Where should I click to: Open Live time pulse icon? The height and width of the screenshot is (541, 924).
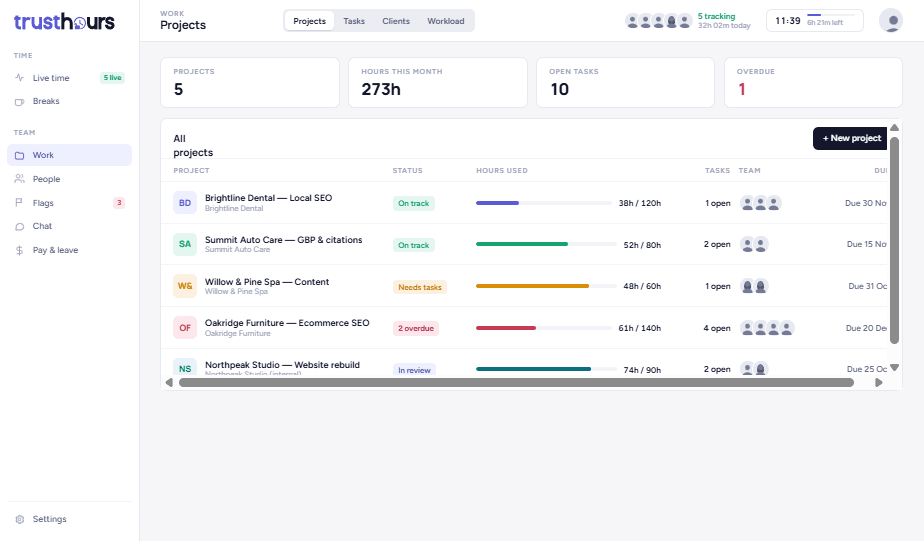[19, 78]
